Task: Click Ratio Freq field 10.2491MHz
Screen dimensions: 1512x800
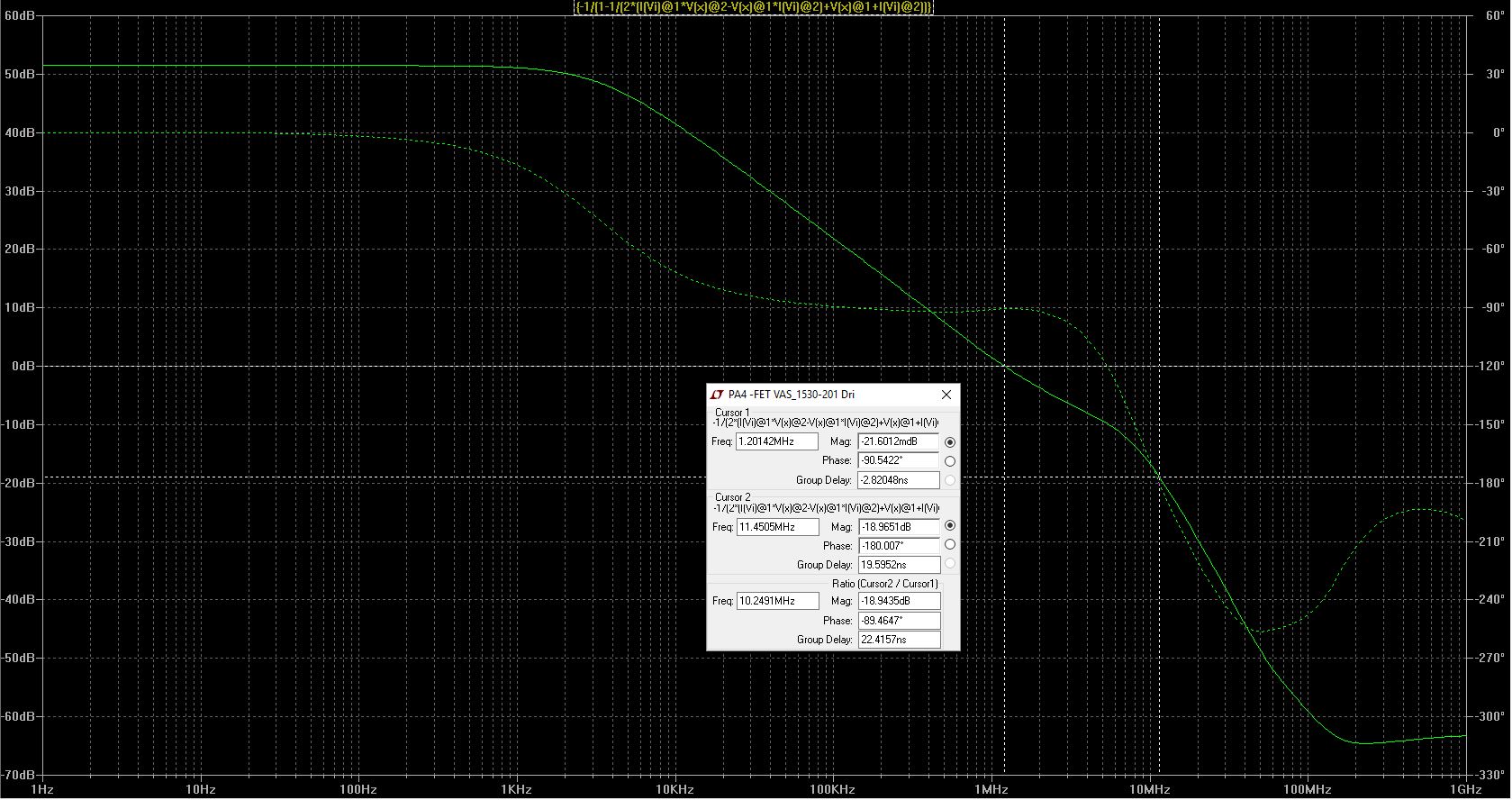Action: [x=778, y=601]
